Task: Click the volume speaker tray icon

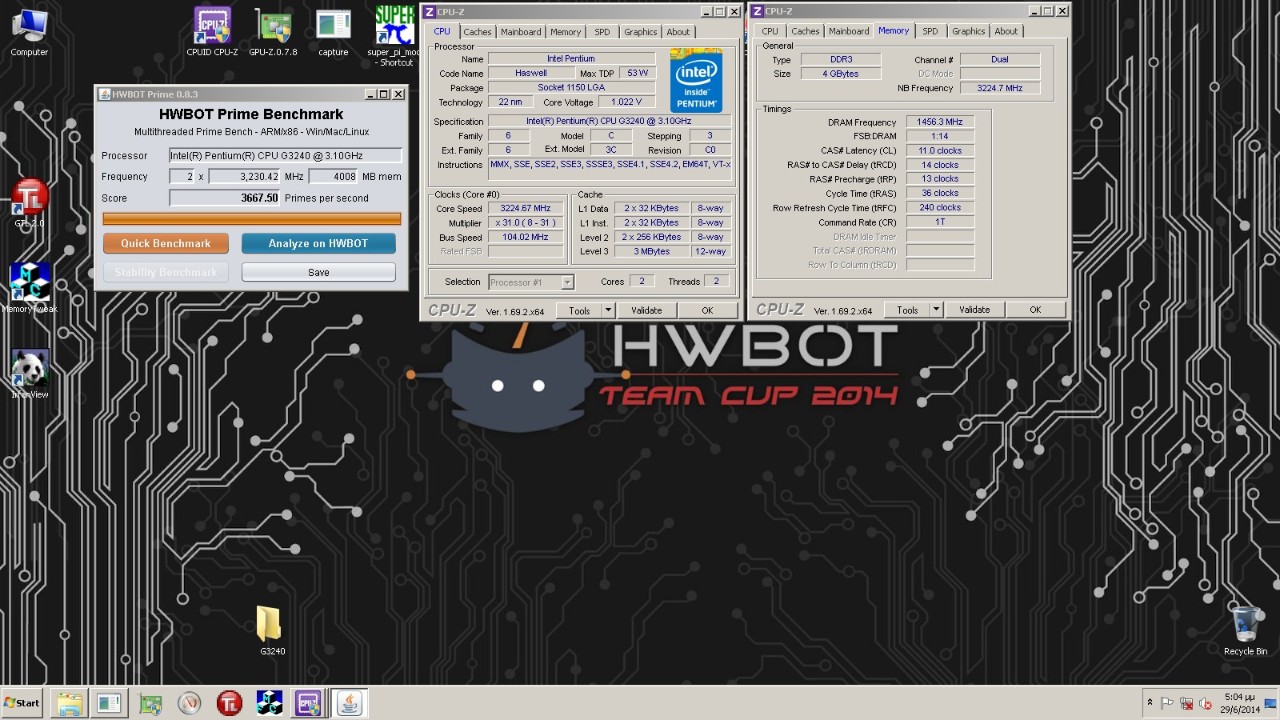Action: click(1206, 703)
